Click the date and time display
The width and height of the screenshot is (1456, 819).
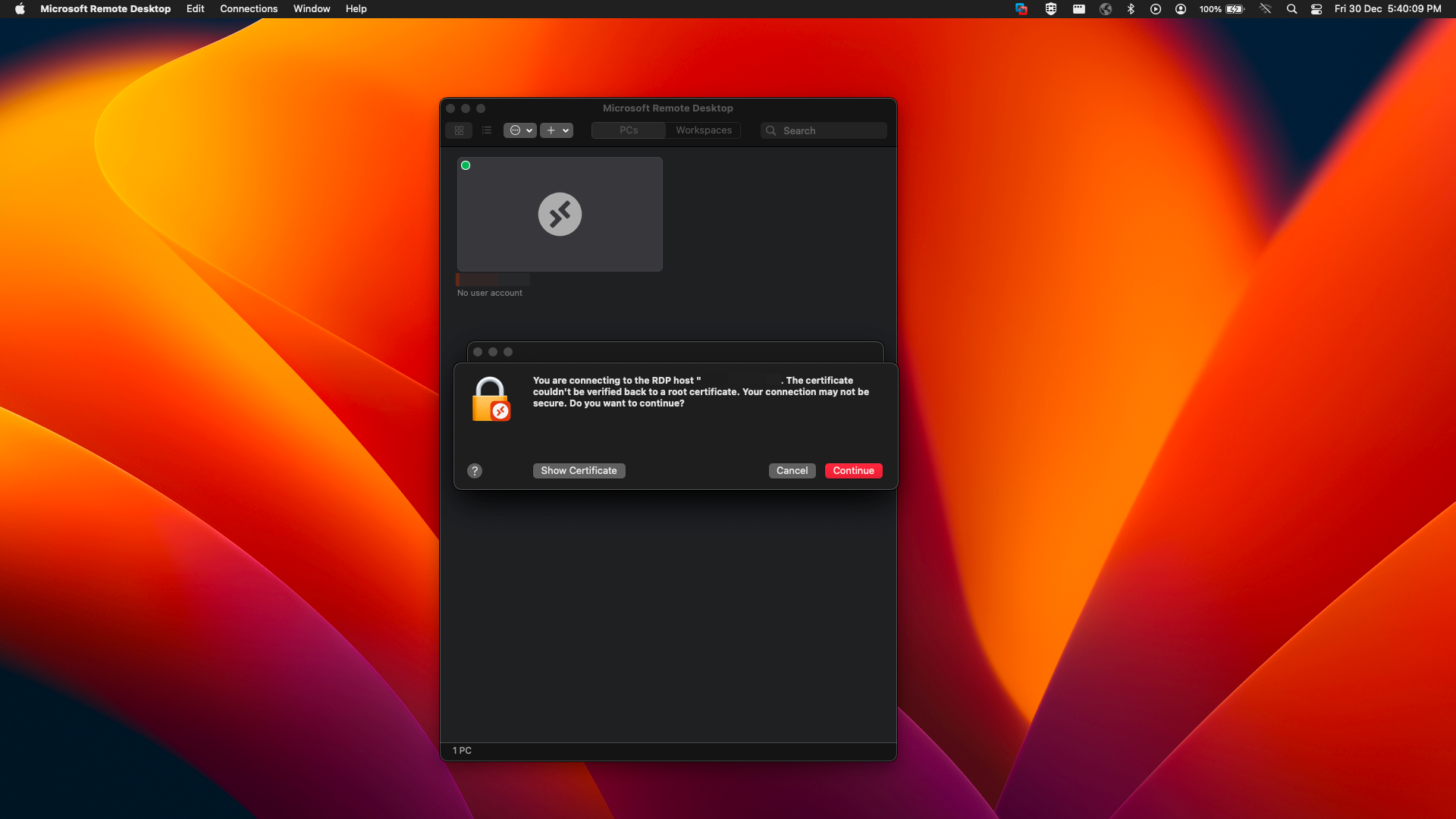coord(1388,9)
